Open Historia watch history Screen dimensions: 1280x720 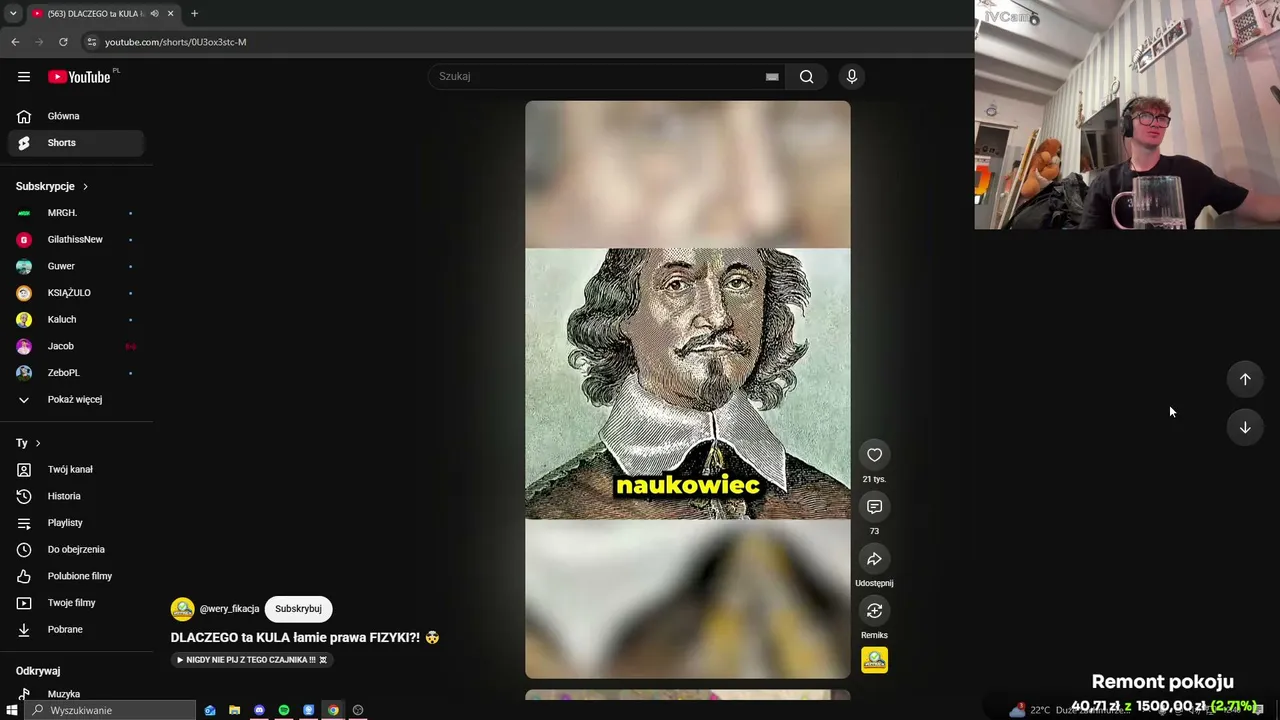coord(76,496)
